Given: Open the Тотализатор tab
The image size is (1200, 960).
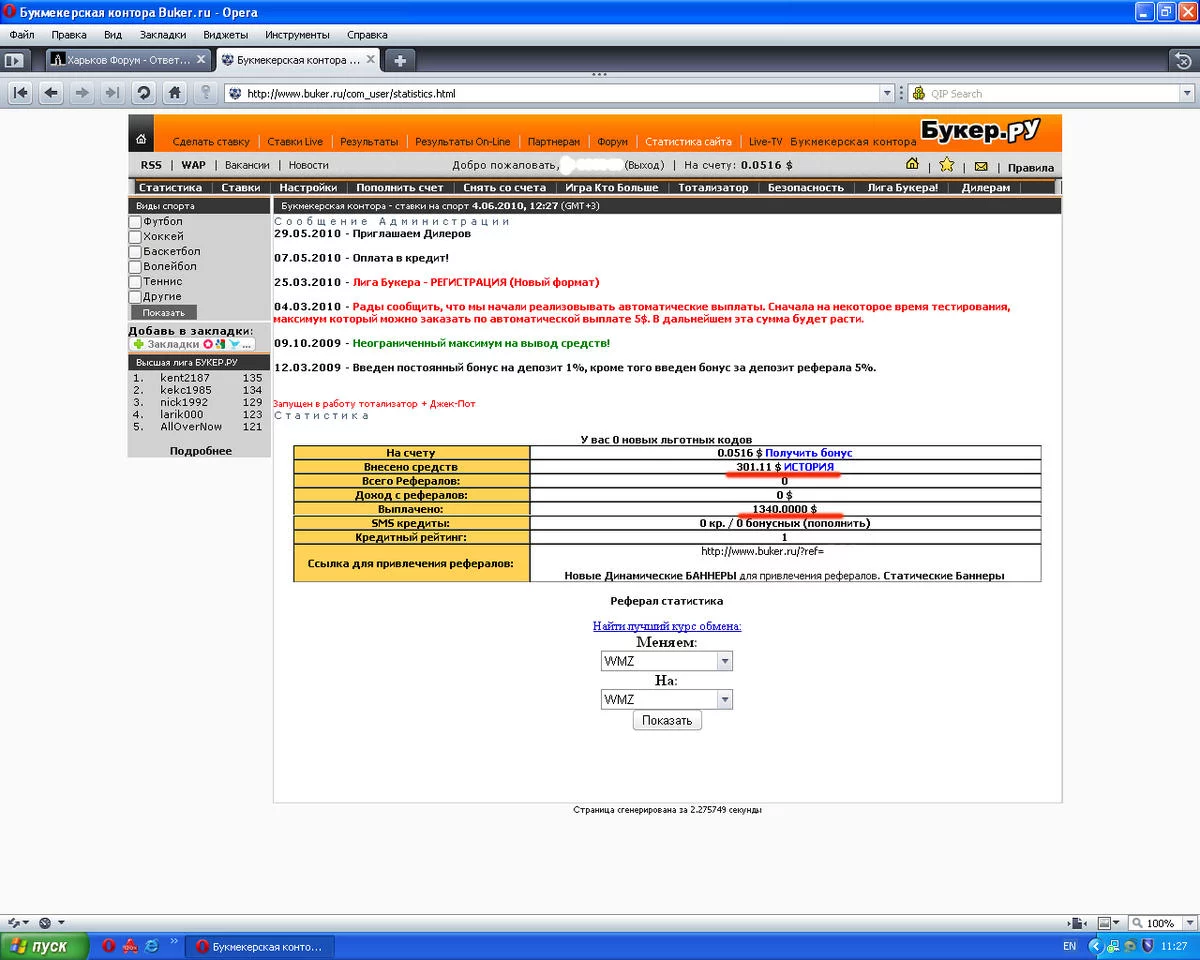Looking at the screenshot, I should click(x=713, y=187).
